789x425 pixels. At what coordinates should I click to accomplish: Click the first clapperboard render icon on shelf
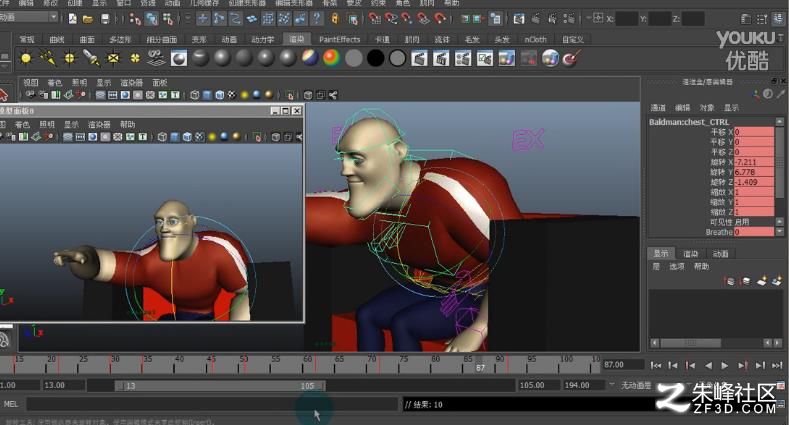419,58
